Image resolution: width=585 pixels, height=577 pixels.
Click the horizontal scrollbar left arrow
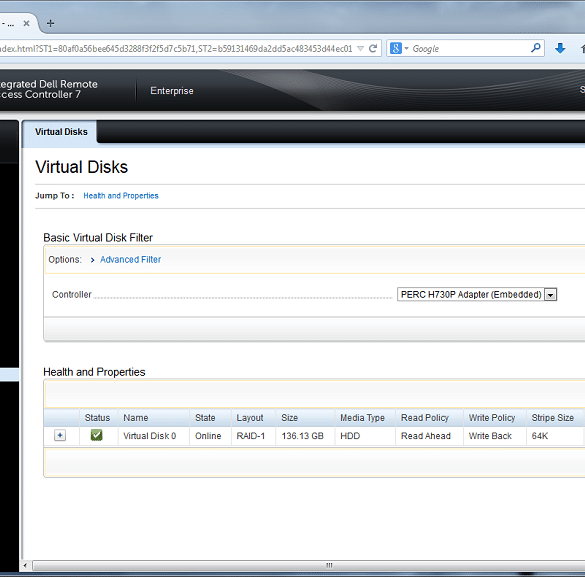[x=25, y=565]
